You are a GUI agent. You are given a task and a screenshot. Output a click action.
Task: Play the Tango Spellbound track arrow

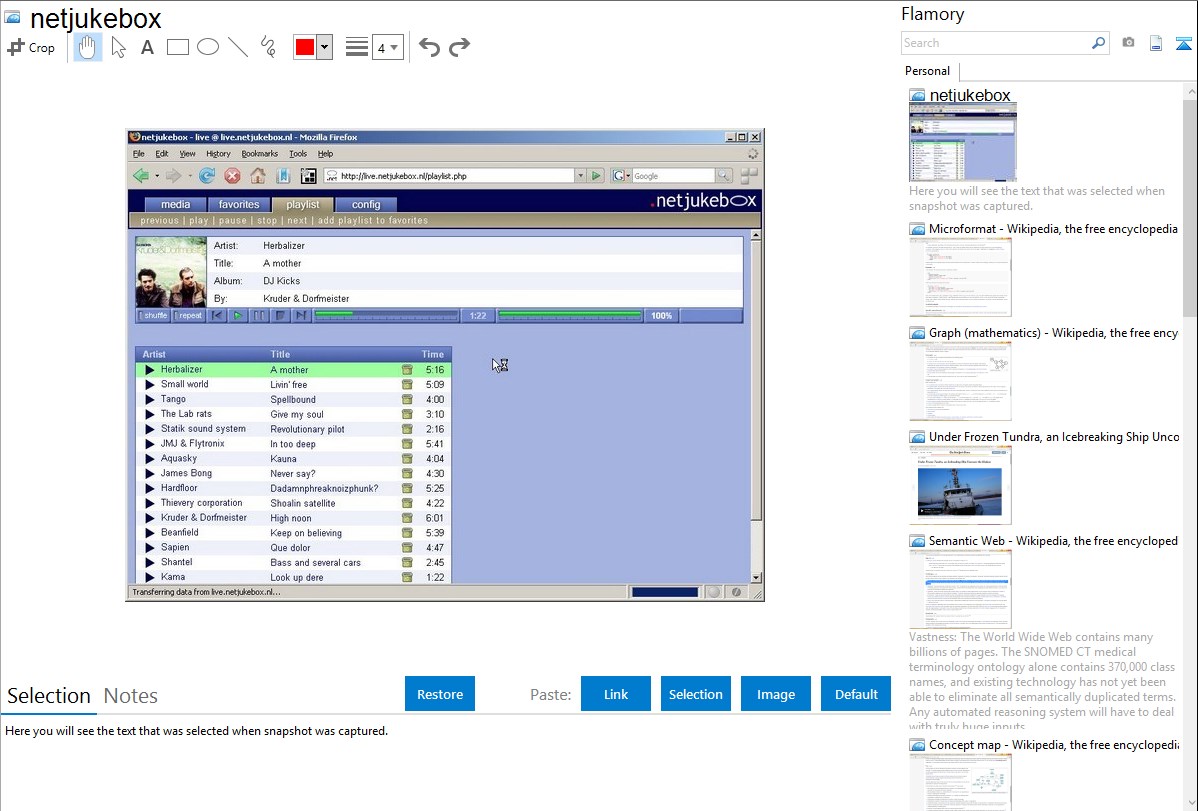(x=150, y=399)
